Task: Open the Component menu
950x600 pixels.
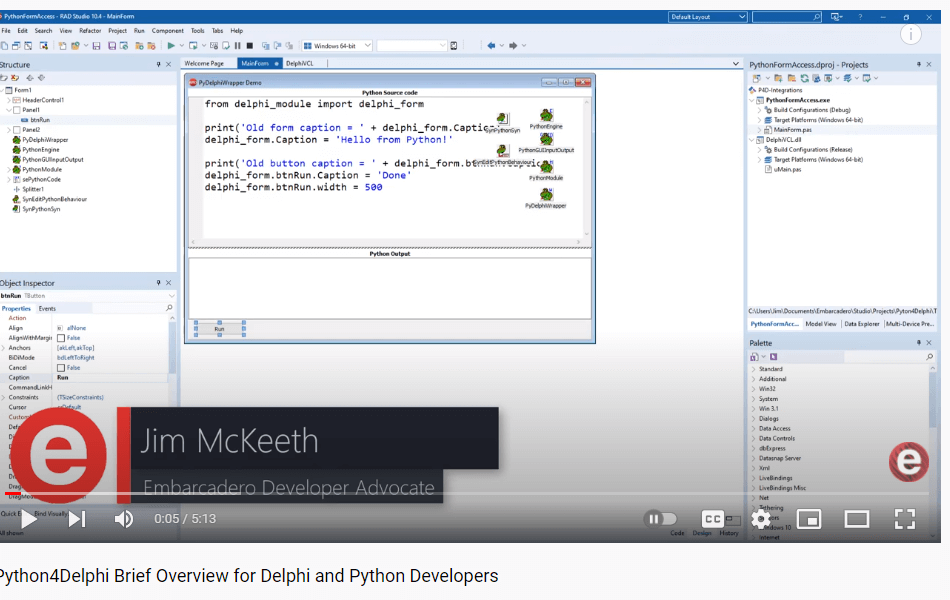Action: (167, 30)
